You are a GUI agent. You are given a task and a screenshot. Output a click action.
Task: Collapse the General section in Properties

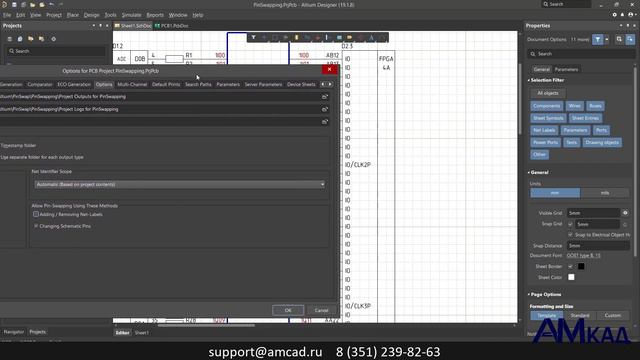pos(529,173)
